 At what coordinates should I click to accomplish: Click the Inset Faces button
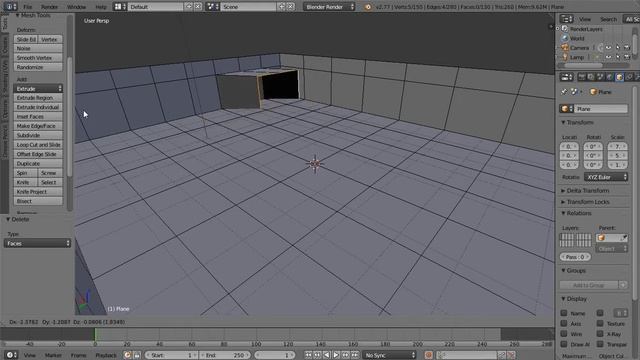click(x=38, y=117)
